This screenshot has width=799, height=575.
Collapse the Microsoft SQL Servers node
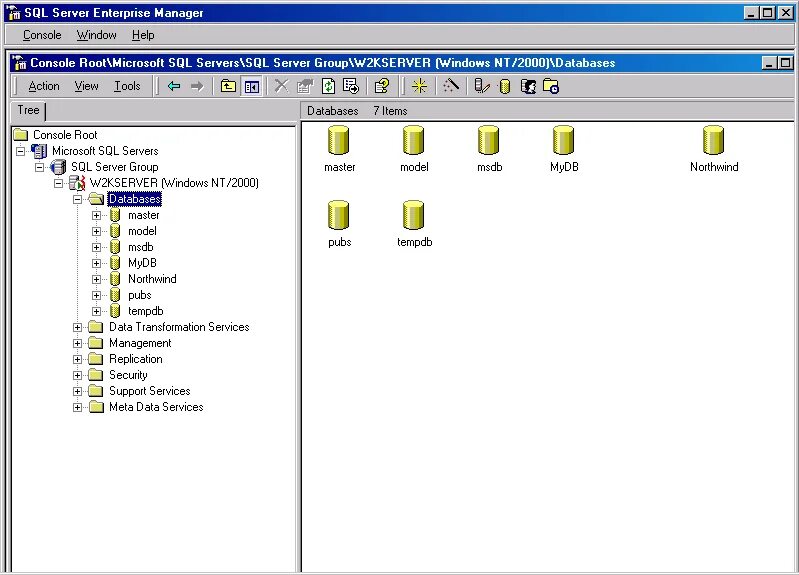click(x=20, y=151)
